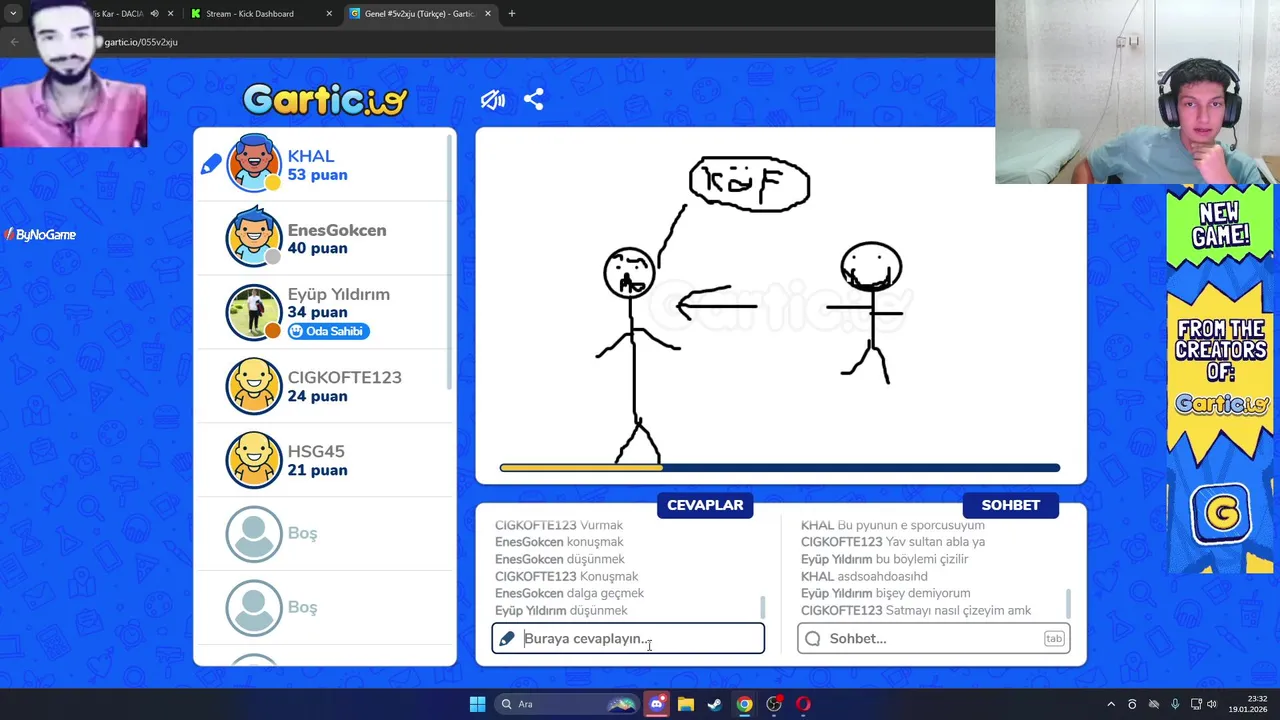The width and height of the screenshot is (1280, 720).
Task: Select the SOHBET tab
Action: click(x=1010, y=505)
